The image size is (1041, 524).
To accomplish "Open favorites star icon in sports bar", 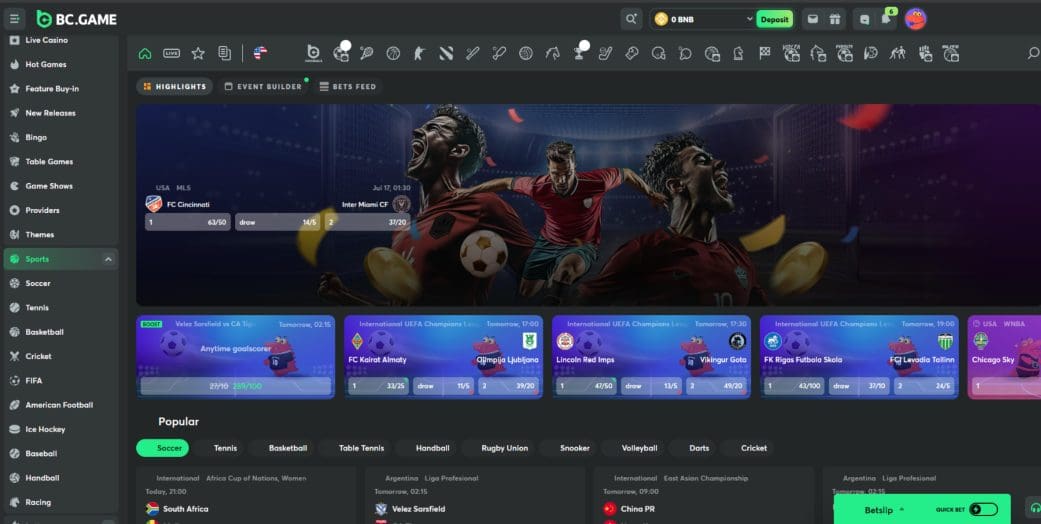I will point(198,53).
